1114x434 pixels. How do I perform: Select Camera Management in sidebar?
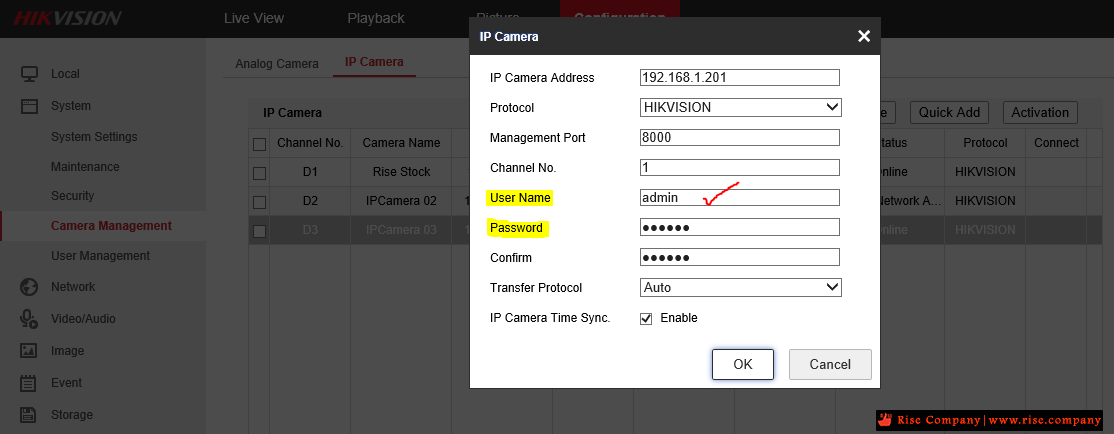pyautogui.click(x=112, y=226)
